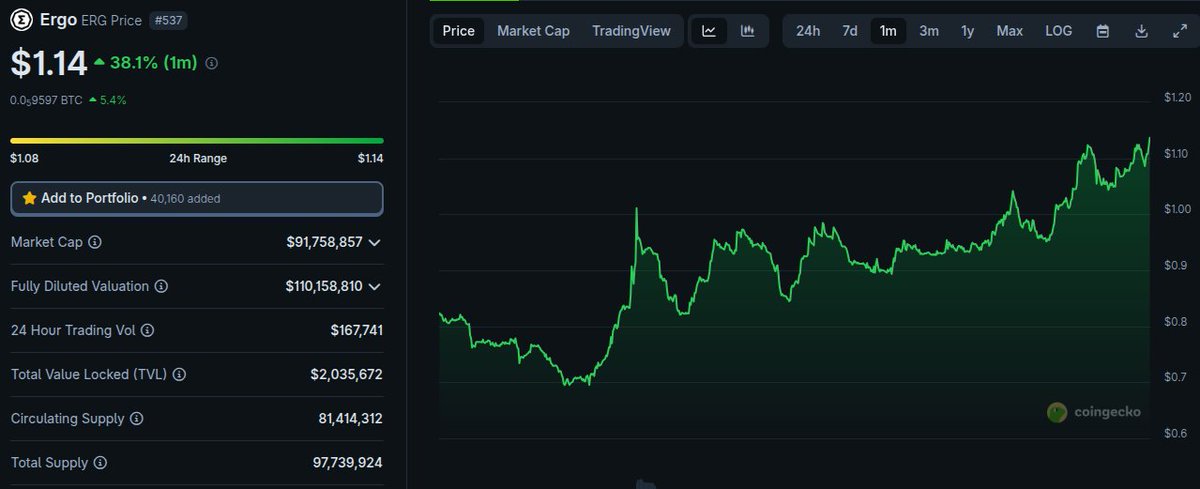1200x489 pixels.
Task: Show Circulating Supply info icon
Action: tap(137, 419)
